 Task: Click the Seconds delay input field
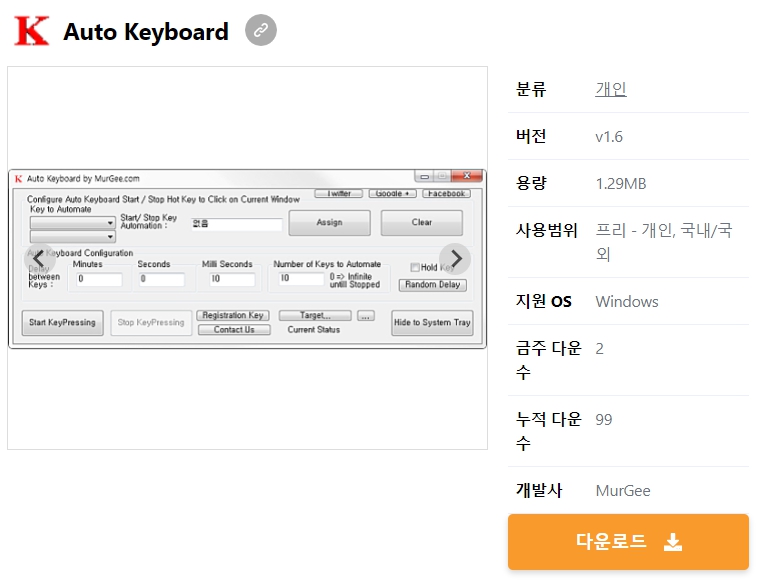tap(162, 279)
